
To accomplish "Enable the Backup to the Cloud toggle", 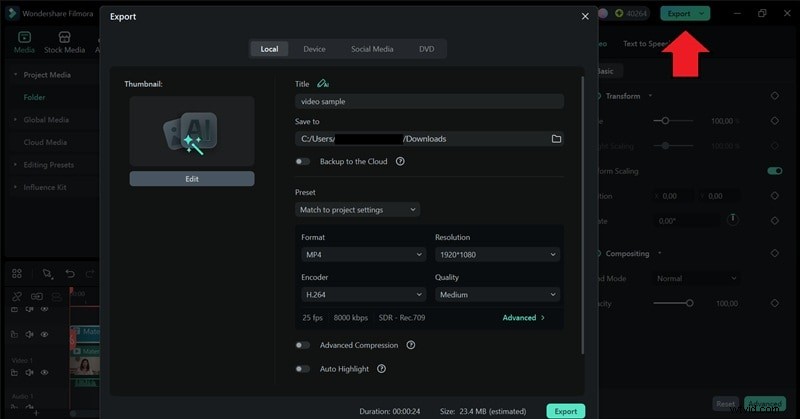I will 302,161.
